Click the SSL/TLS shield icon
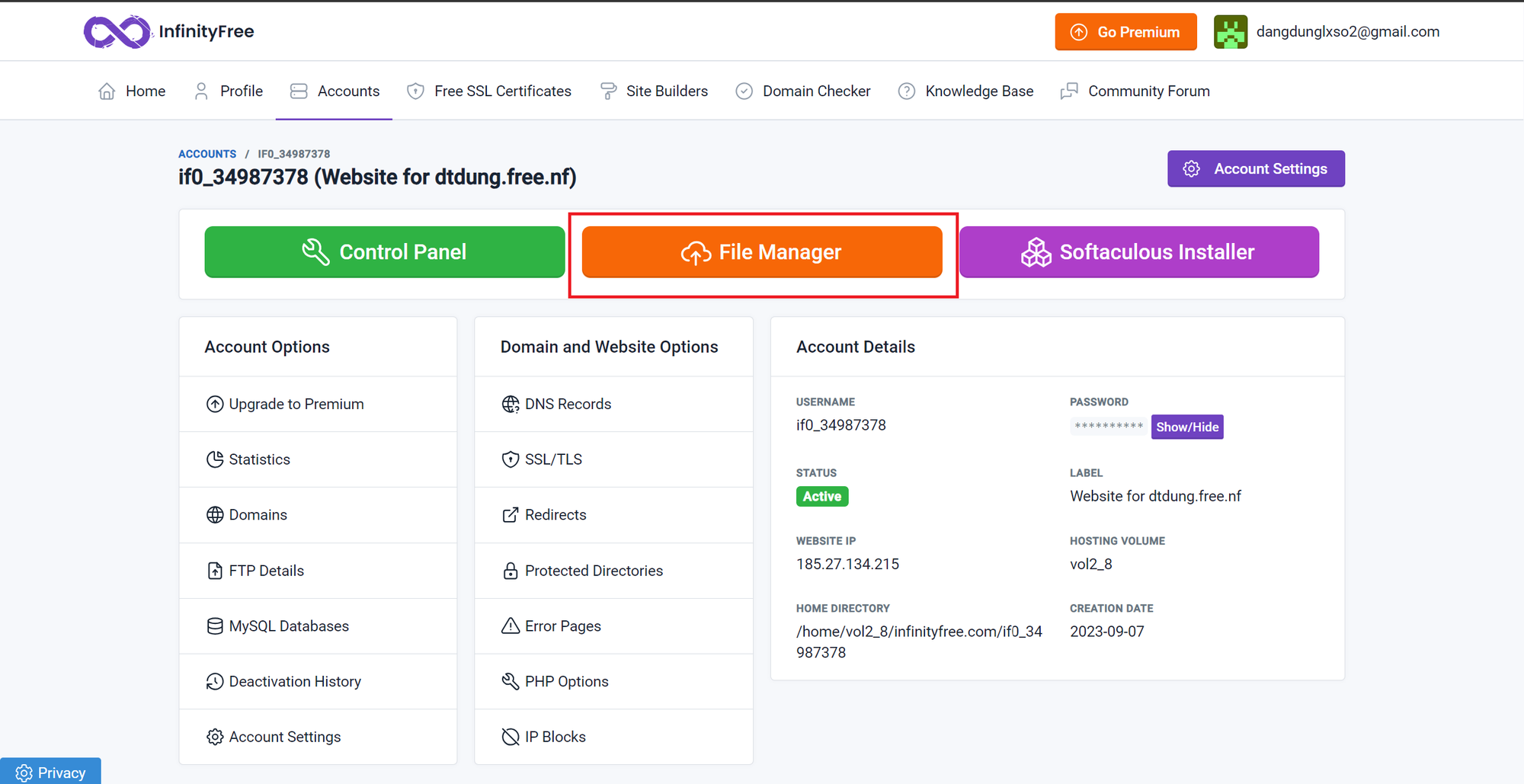Viewport: 1524px width, 784px height. 511,459
